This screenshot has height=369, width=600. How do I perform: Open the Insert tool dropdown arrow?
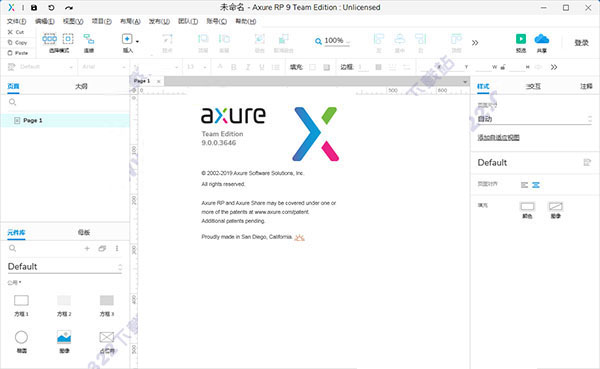pos(137,41)
